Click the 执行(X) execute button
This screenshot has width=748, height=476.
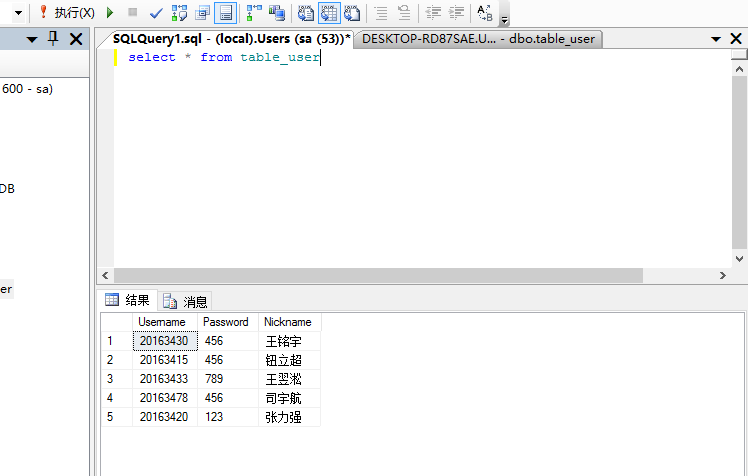tap(67, 13)
